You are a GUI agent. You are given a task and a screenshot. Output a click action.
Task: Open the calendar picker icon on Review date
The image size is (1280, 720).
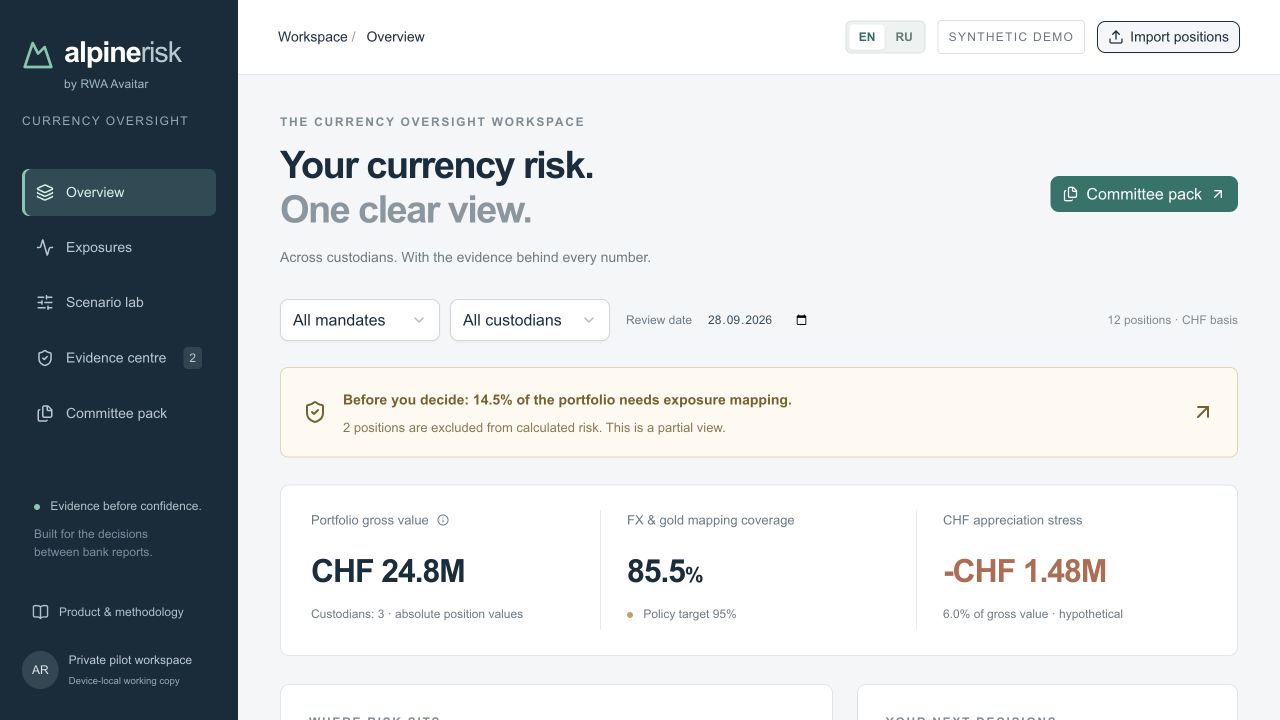801,320
